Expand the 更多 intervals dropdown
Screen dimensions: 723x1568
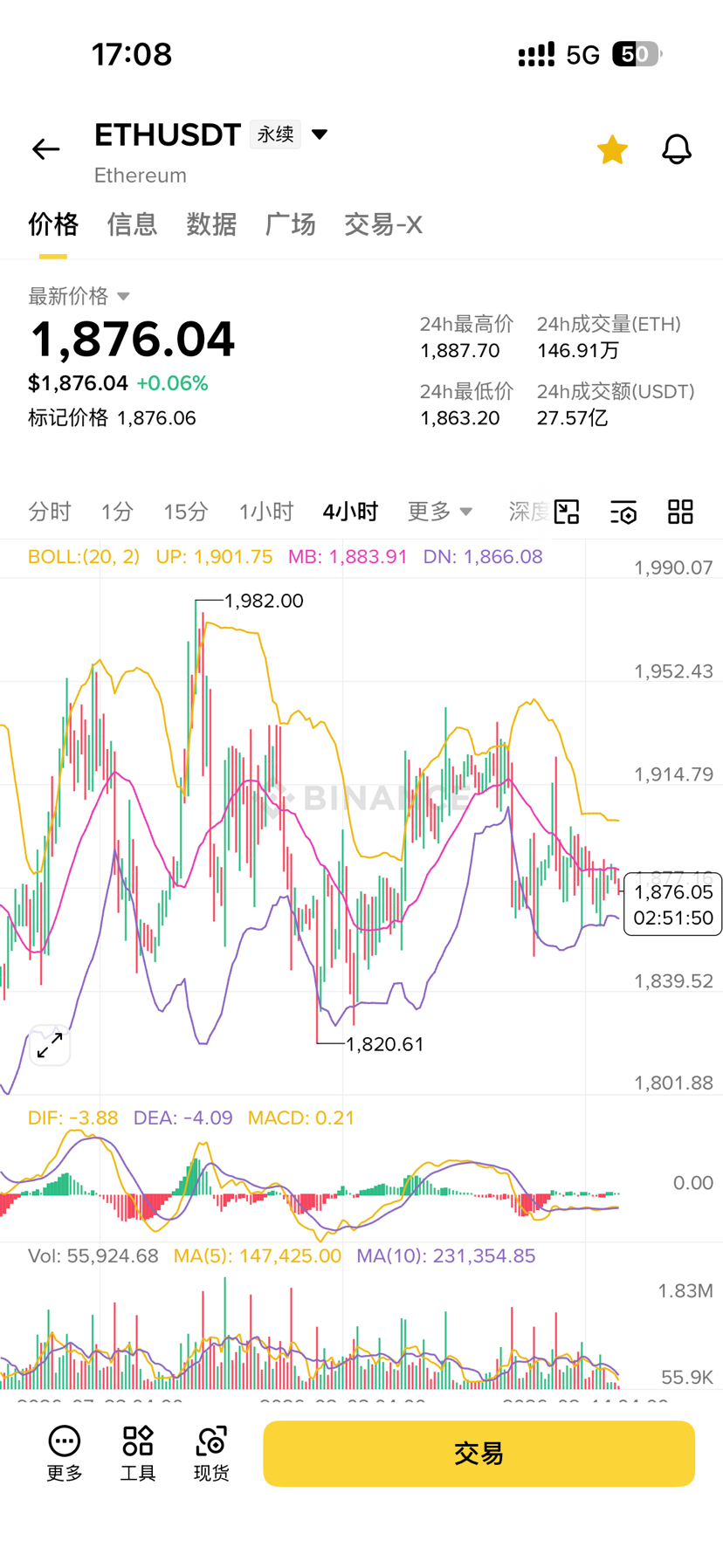440,512
